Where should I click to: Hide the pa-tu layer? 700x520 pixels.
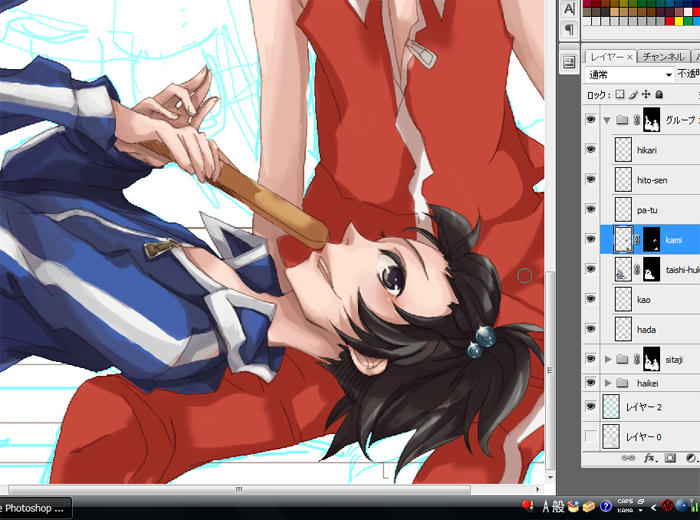(591, 209)
